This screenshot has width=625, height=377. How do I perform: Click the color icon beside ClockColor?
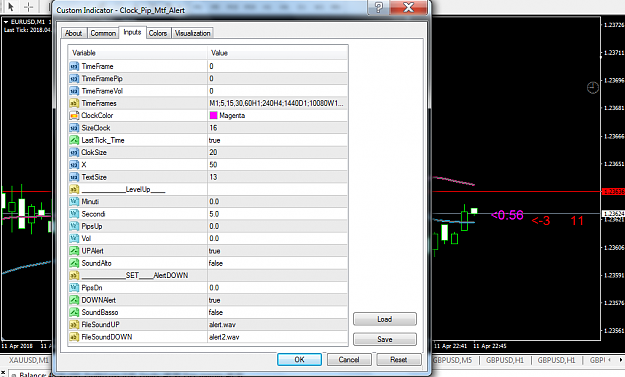click(x=74, y=116)
